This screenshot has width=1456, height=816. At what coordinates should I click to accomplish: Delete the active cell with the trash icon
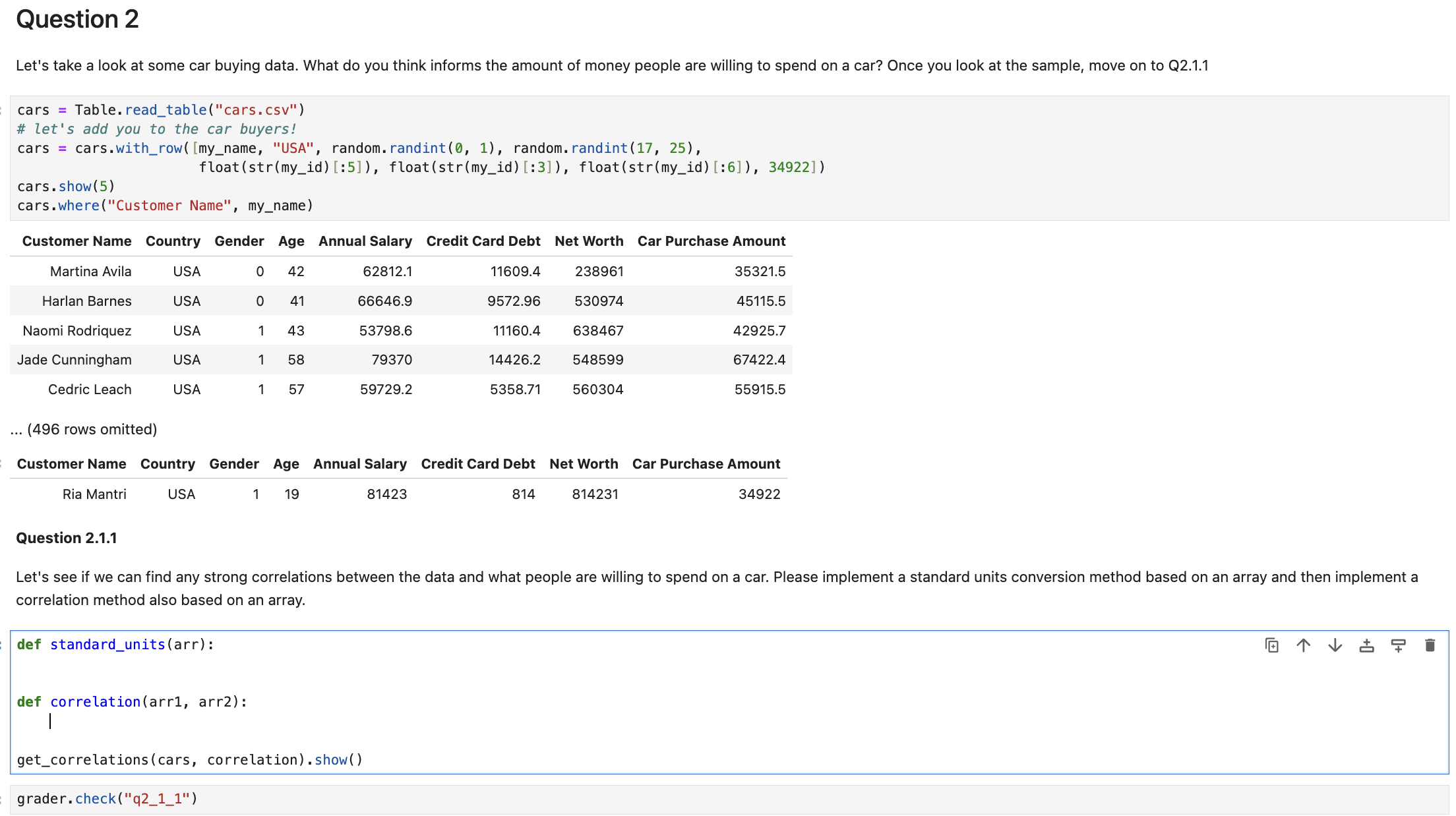1430,645
